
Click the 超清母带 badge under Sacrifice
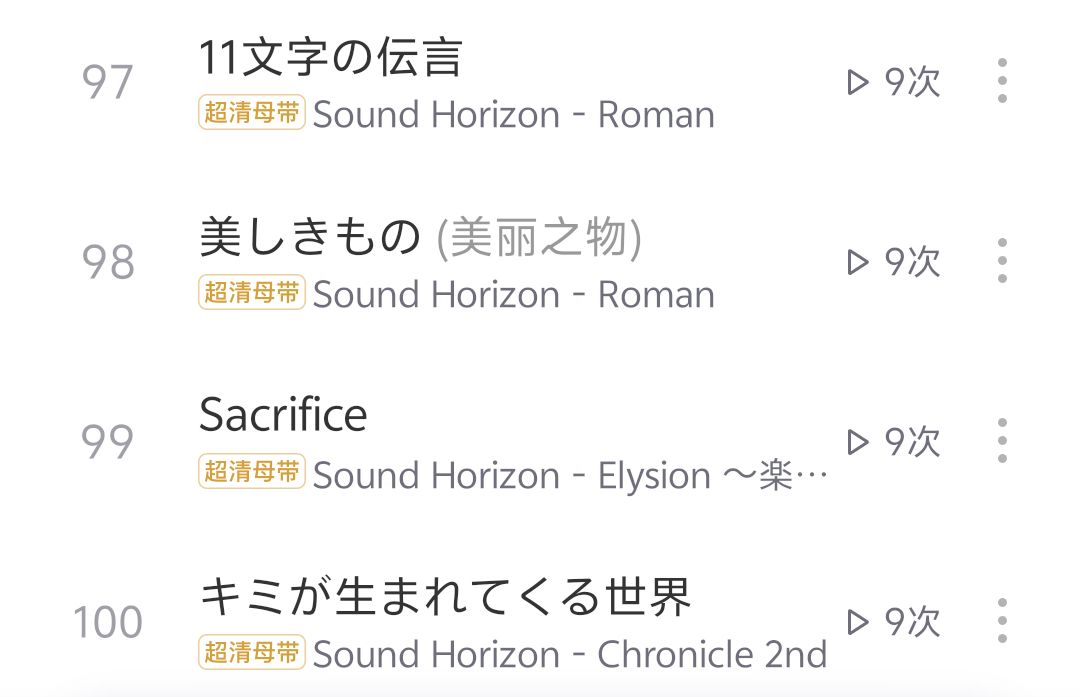(251, 473)
